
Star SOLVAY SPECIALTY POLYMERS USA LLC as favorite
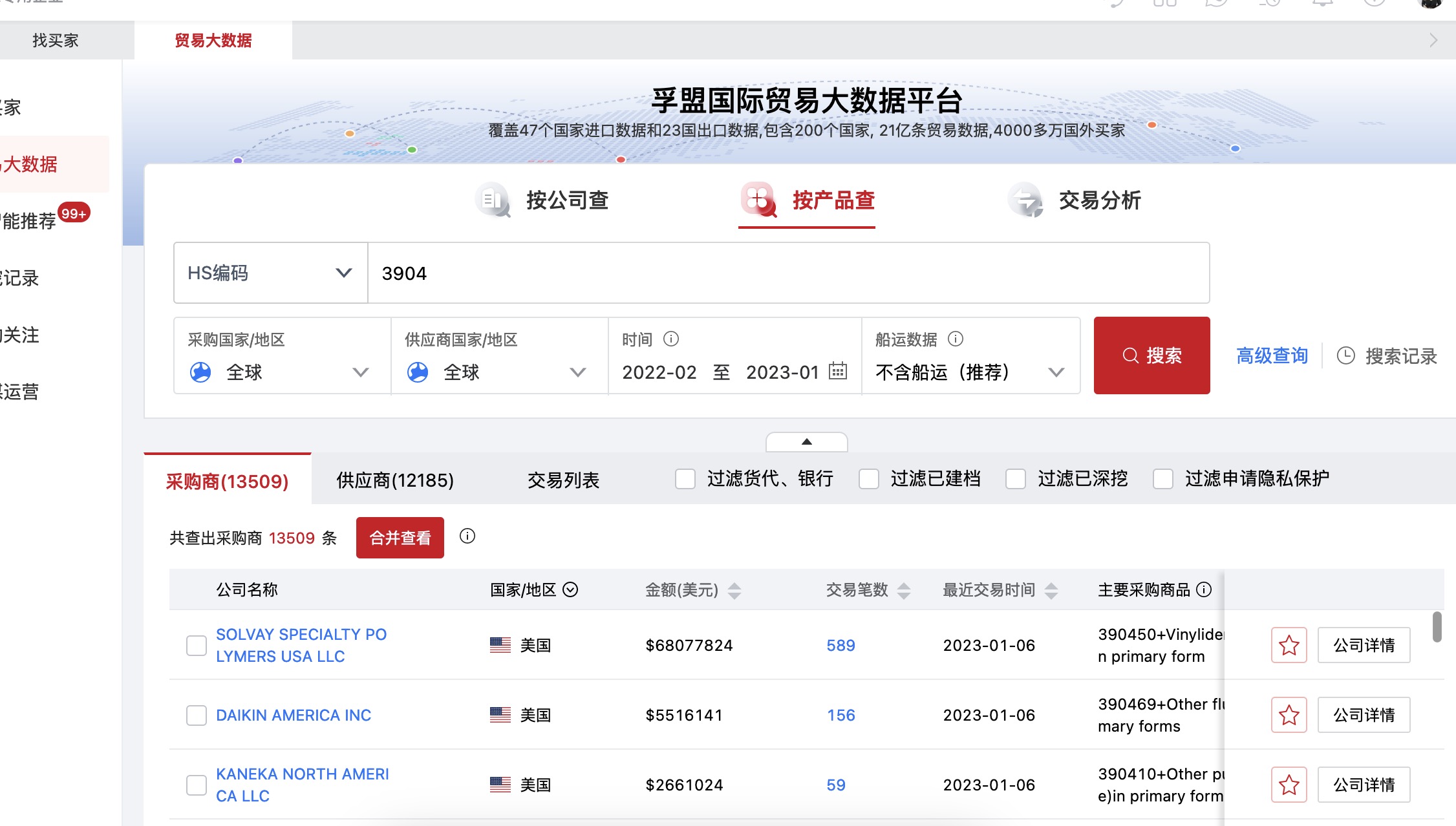tap(1288, 645)
